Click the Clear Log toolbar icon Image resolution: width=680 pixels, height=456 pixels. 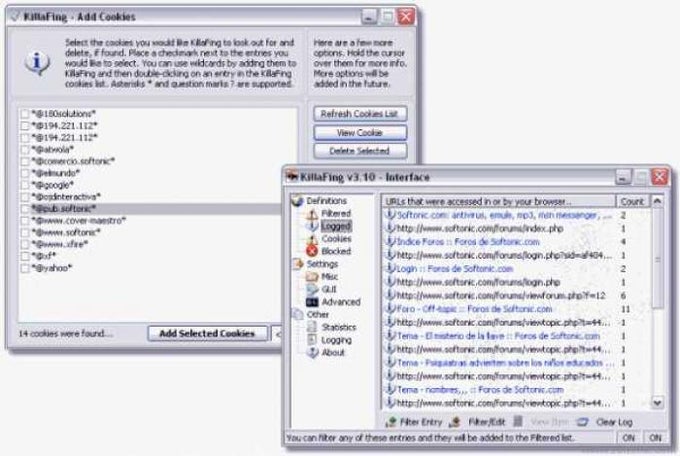click(x=582, y=422)
